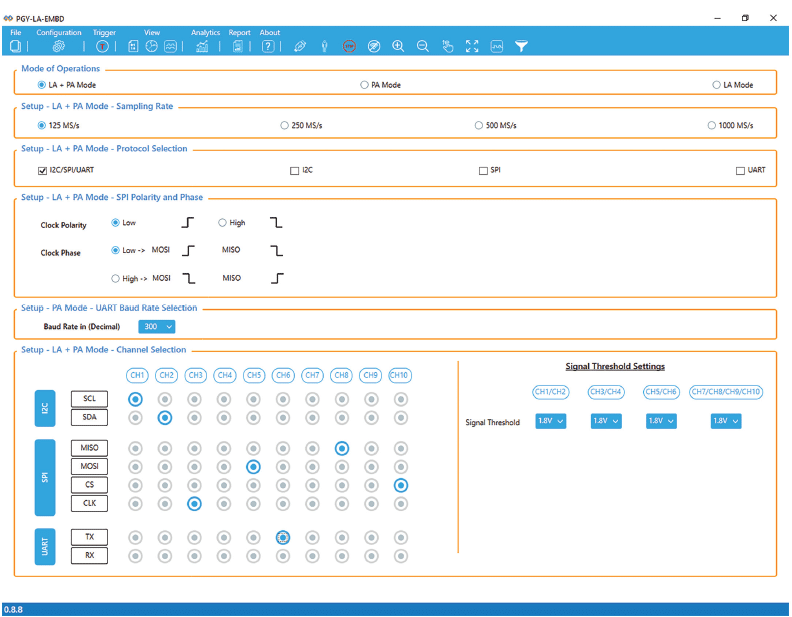
Task: Open the Configuration menu
Action: coord(59,32)
